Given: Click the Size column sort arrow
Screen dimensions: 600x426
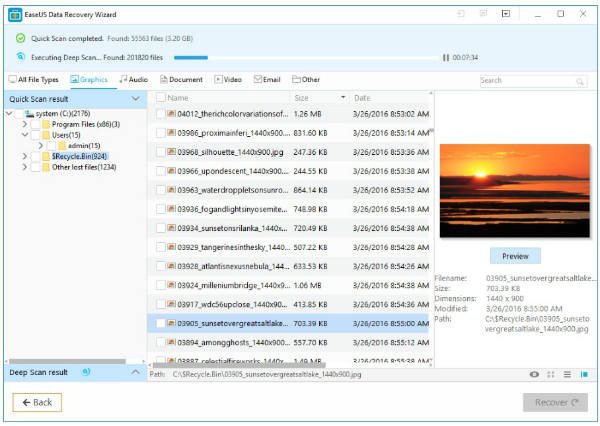Looking at the screenshot, I should pos(343,97).
